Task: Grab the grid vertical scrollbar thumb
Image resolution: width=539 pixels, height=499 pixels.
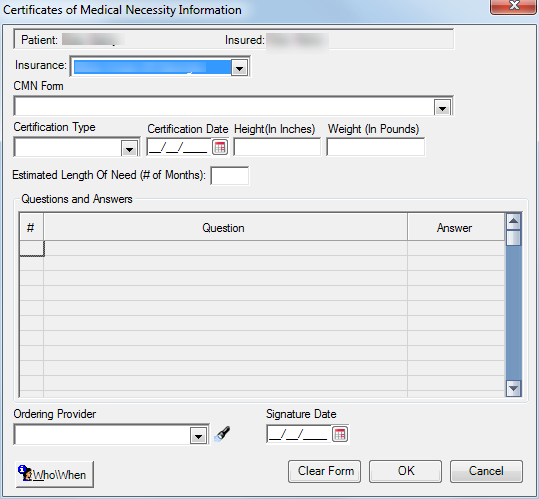Action: (x=514, y=238)
